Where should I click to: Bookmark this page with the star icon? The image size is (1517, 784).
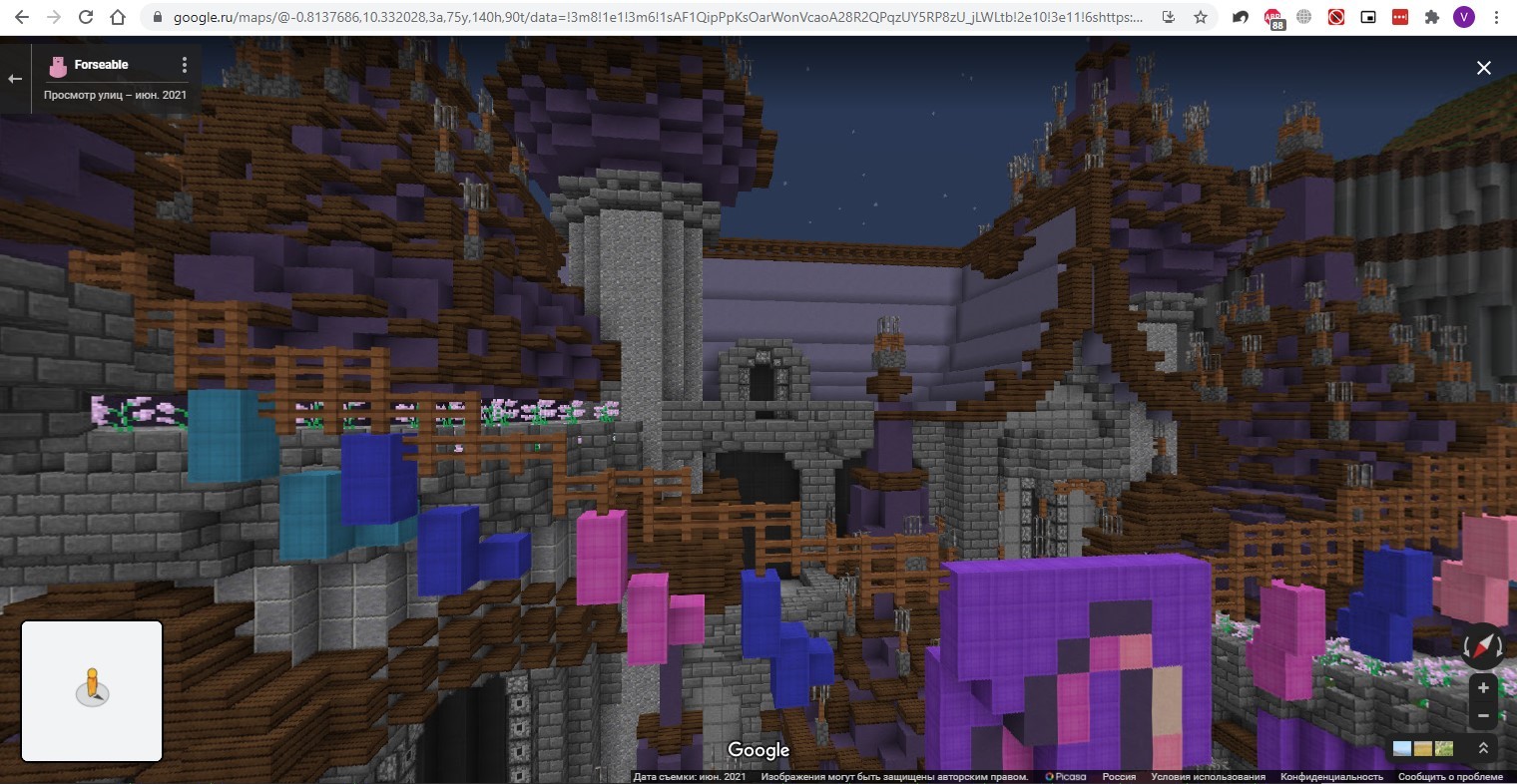point(1201,18)
